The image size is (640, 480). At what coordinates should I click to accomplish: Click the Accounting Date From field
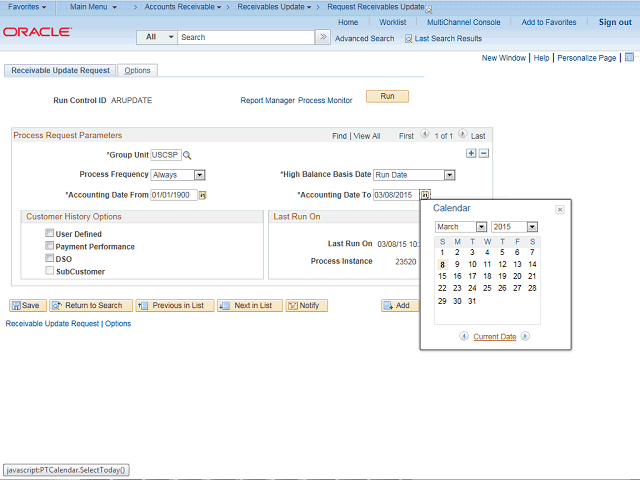(174, 195)
